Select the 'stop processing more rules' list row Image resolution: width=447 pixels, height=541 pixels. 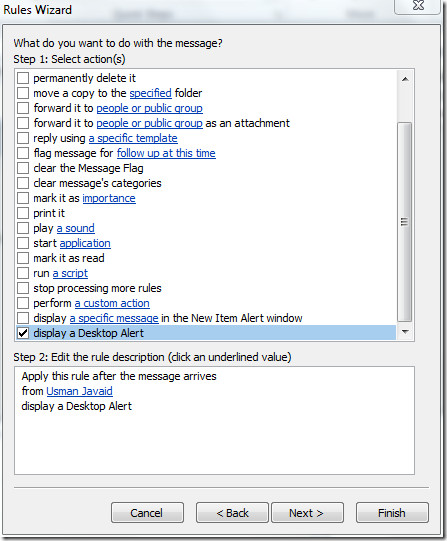click(x=206, y=288)
